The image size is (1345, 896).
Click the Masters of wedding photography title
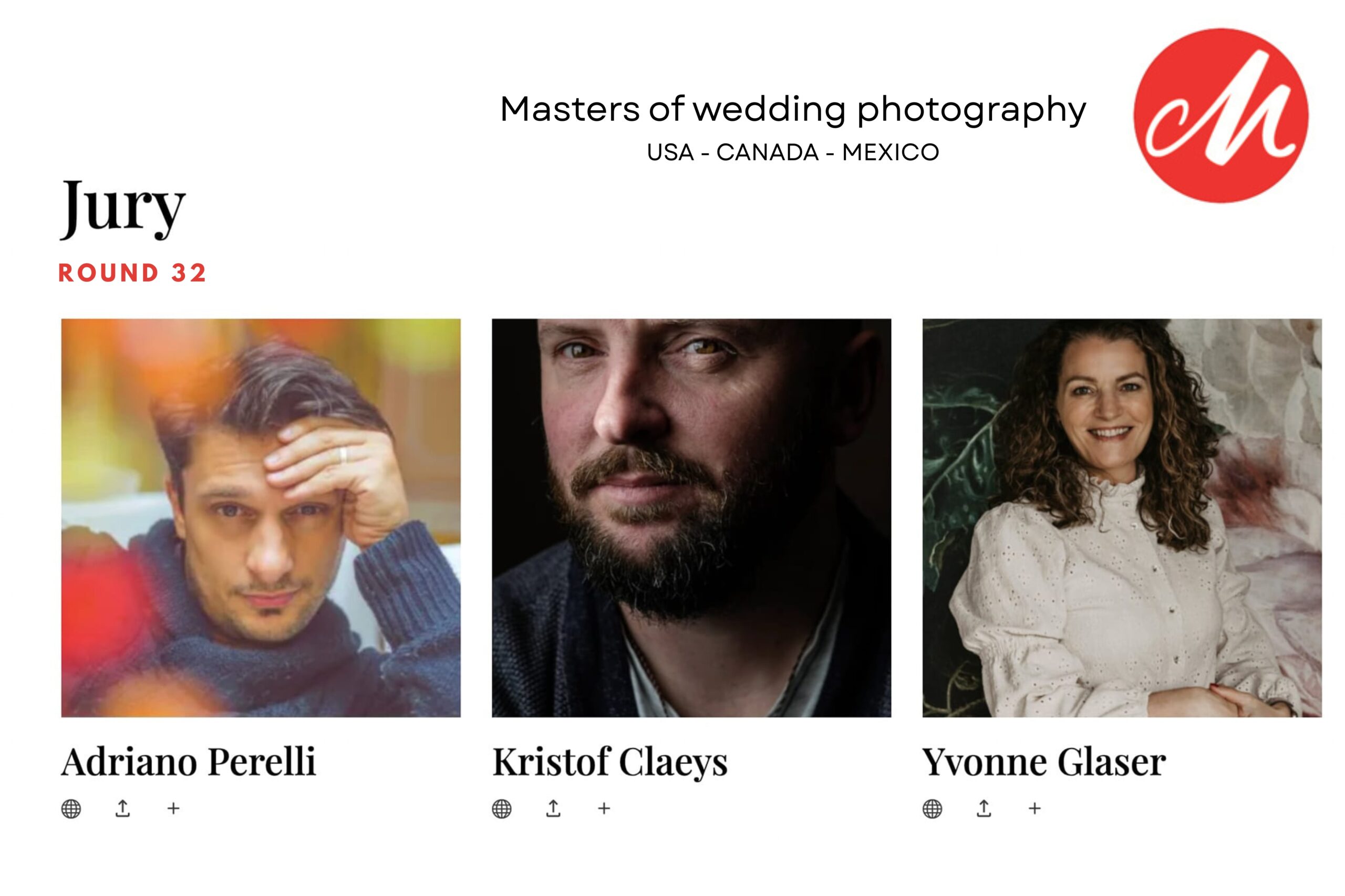tap(793, 109)
